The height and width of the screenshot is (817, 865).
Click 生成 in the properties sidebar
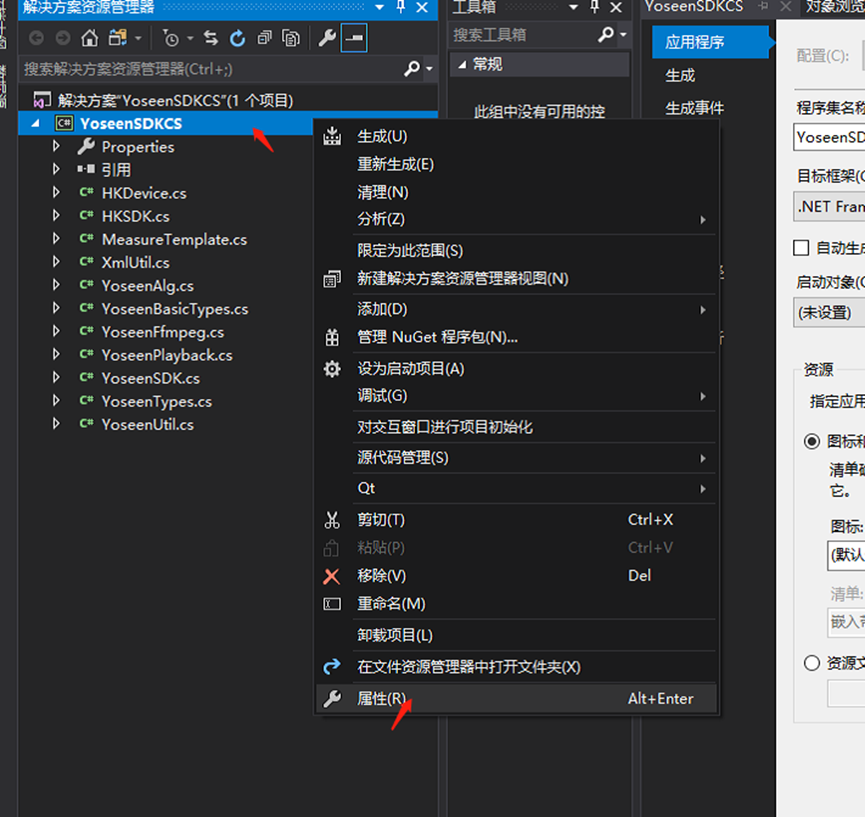point(680,76)
